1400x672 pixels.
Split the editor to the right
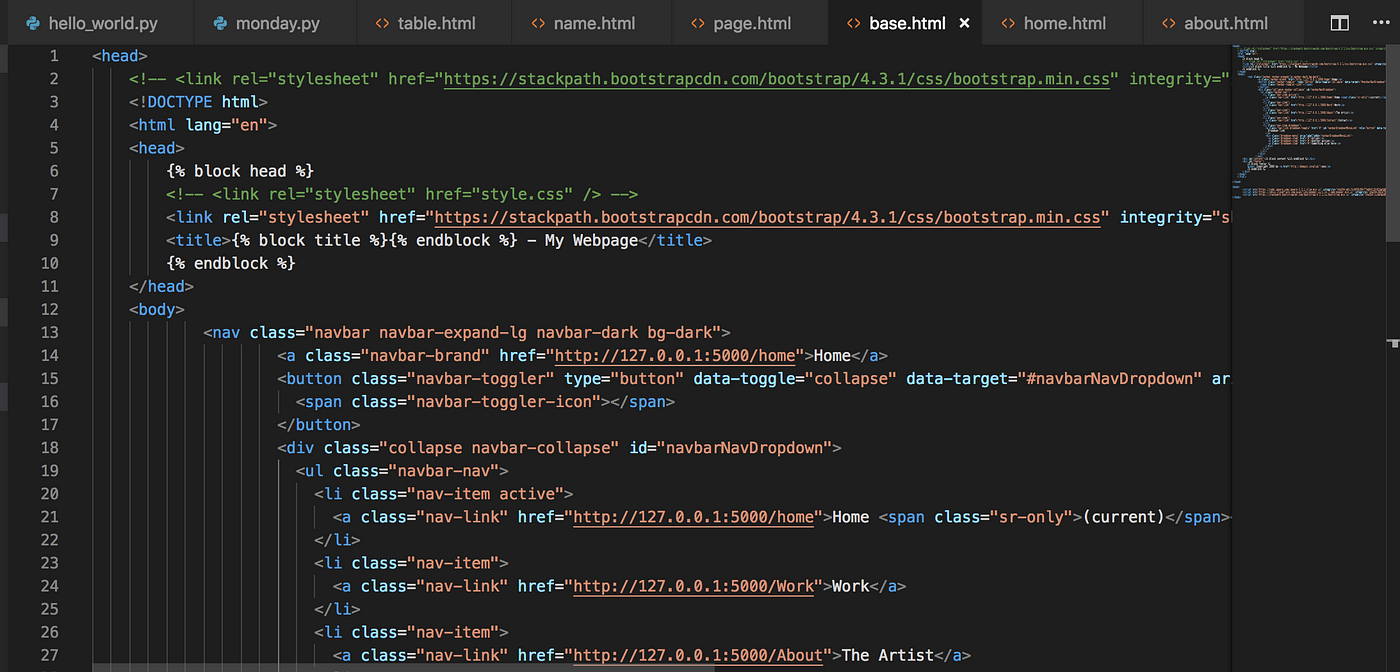1339,23
